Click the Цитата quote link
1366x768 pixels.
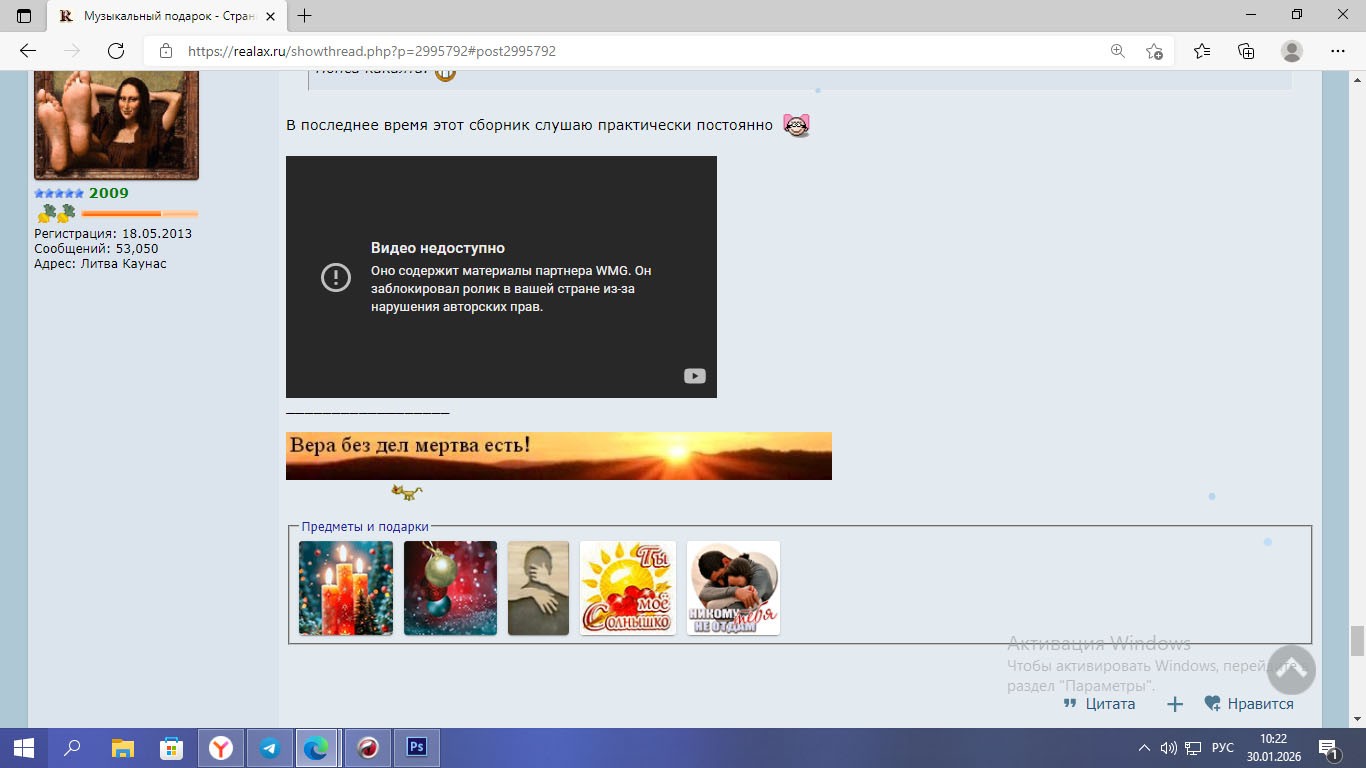click(x=1100, y=704)
